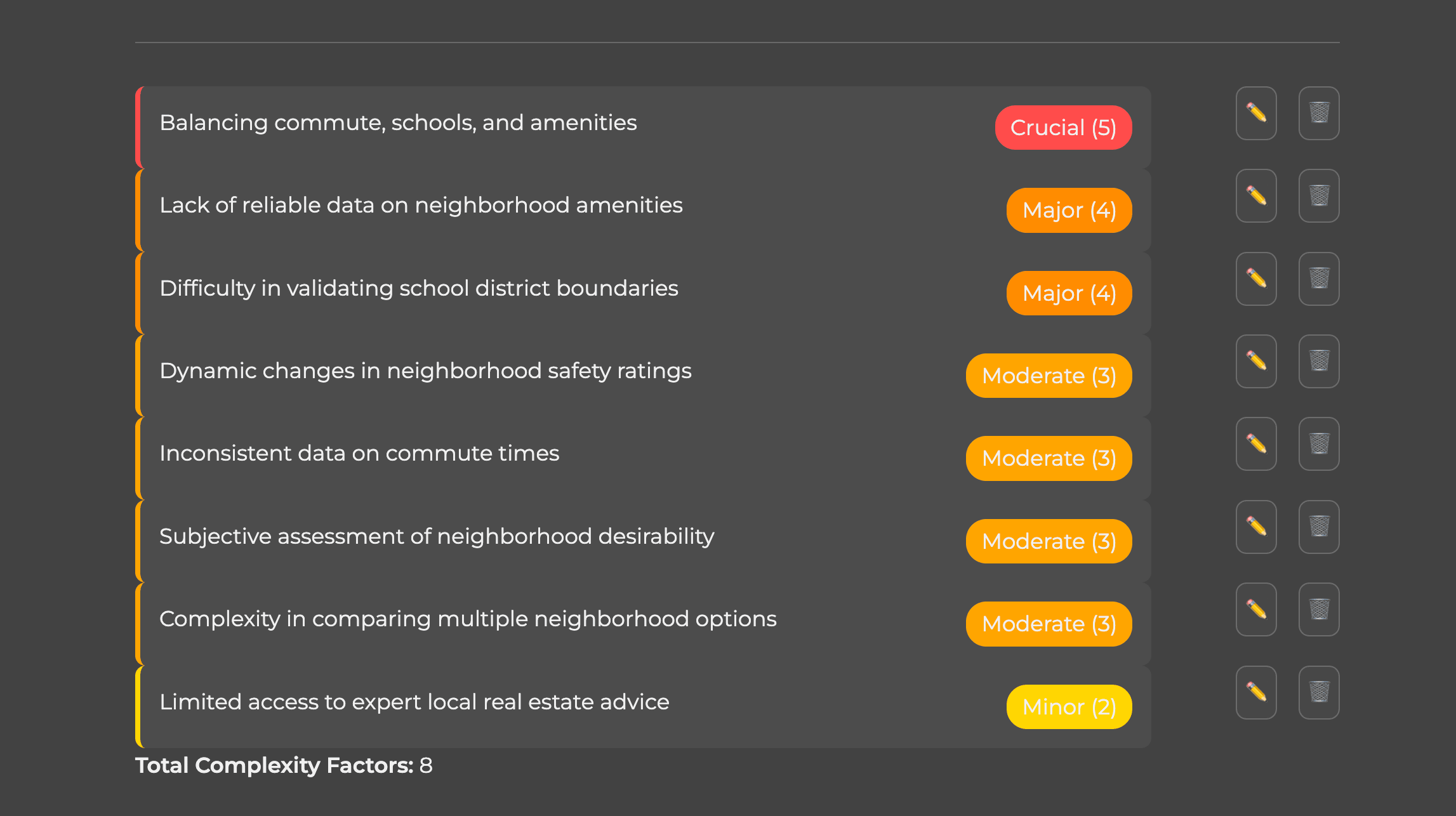Click trash icon for 'Lack of reliable data' row
The height and width of the screenshot is (816, 1456).
pos(1319,195)
